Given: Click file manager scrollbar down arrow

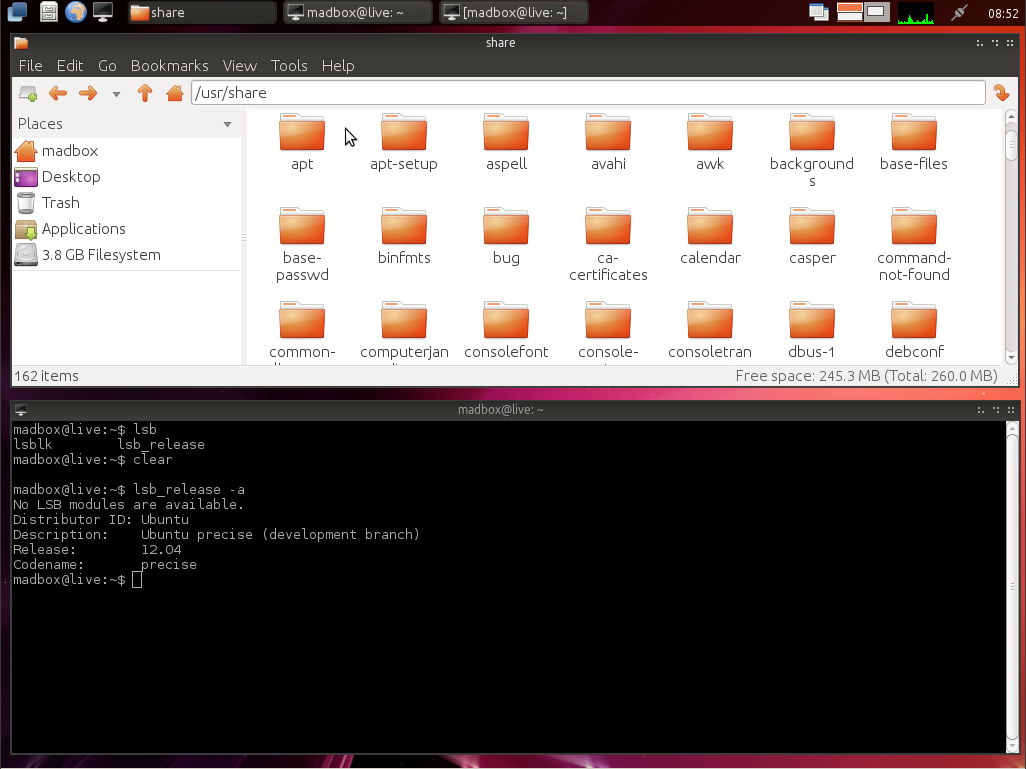Looking at the screenshot, I should (1011, 357).
